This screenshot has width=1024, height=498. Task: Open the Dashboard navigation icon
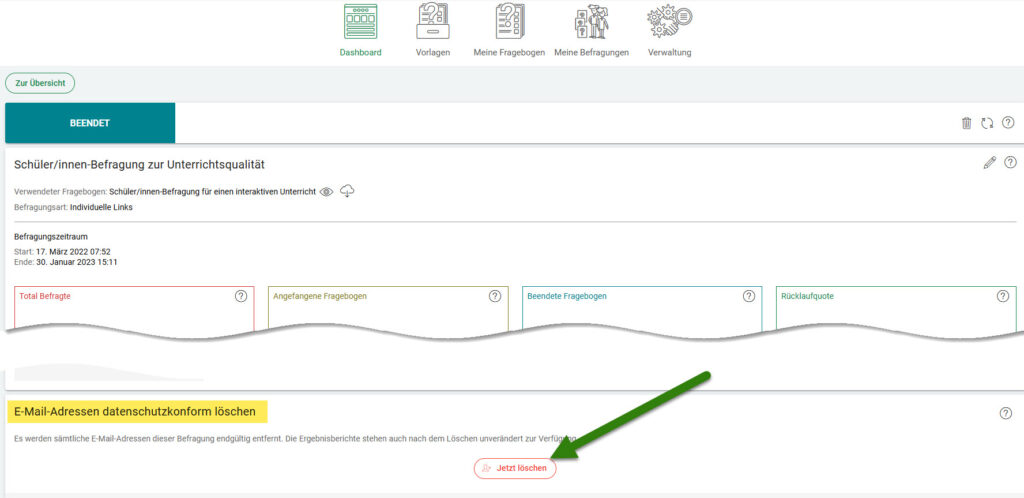pyautogui.click(x=360, y=22)
